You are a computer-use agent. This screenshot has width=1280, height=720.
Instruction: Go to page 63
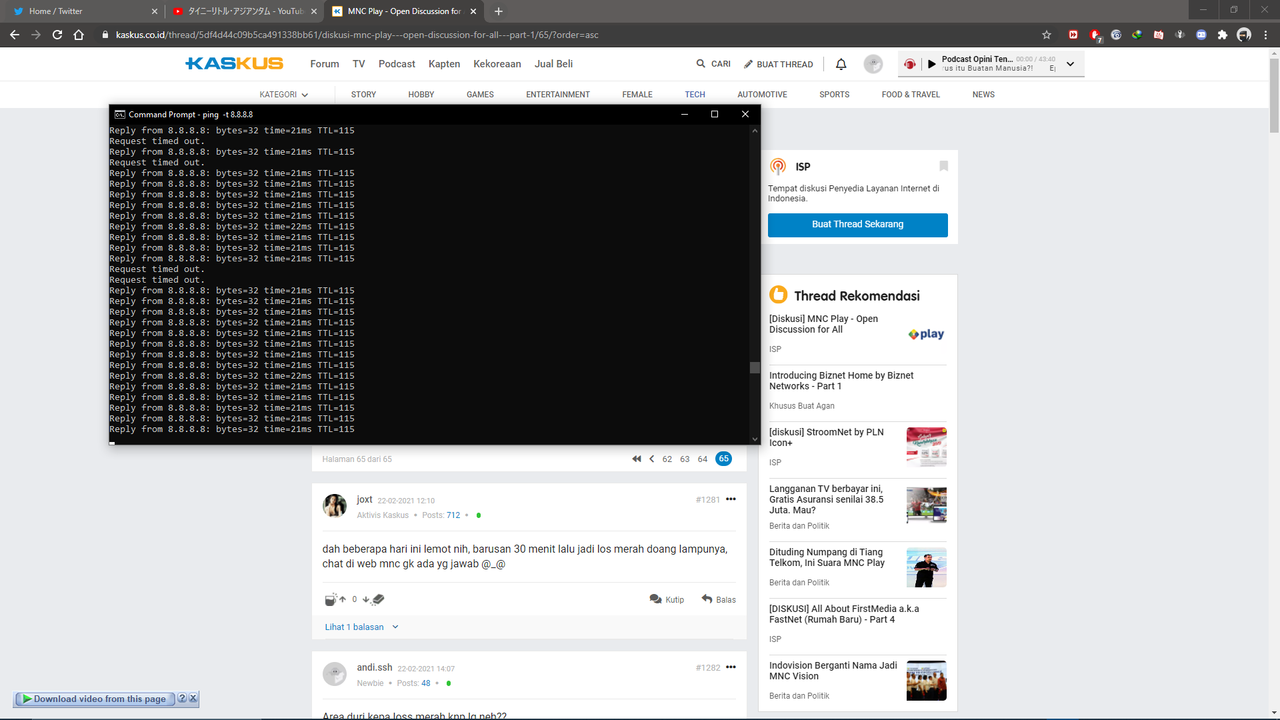[x=685, y=459]
